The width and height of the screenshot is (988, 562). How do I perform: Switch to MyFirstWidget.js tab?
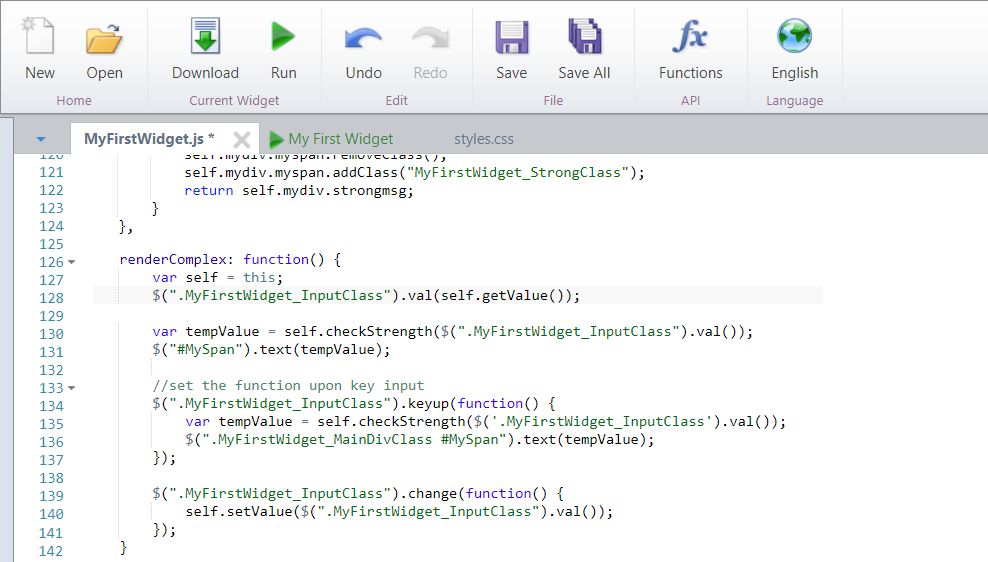tap(149, 139)
